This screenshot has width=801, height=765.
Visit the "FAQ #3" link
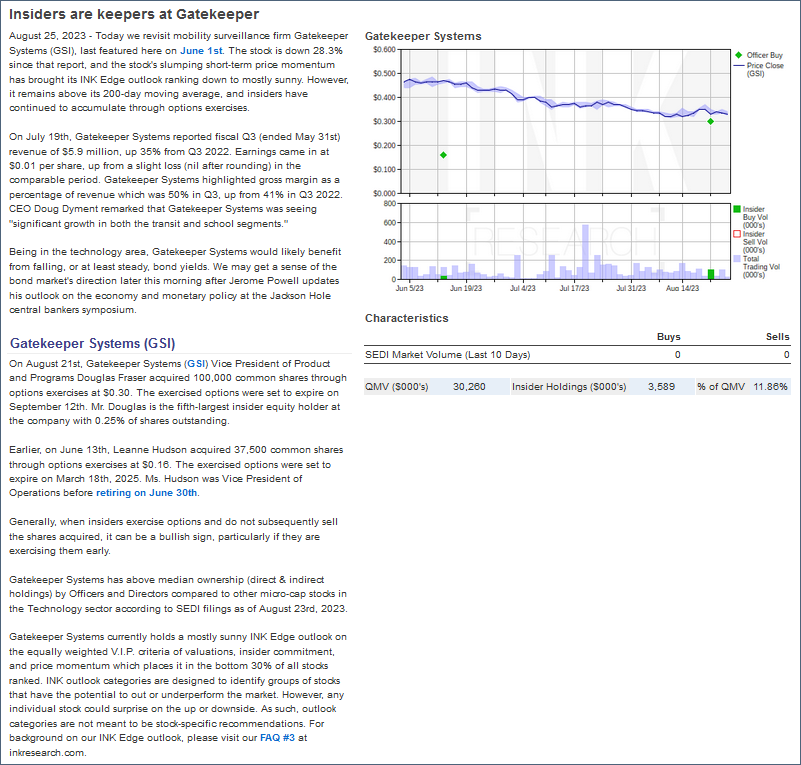tap(277, 738)
